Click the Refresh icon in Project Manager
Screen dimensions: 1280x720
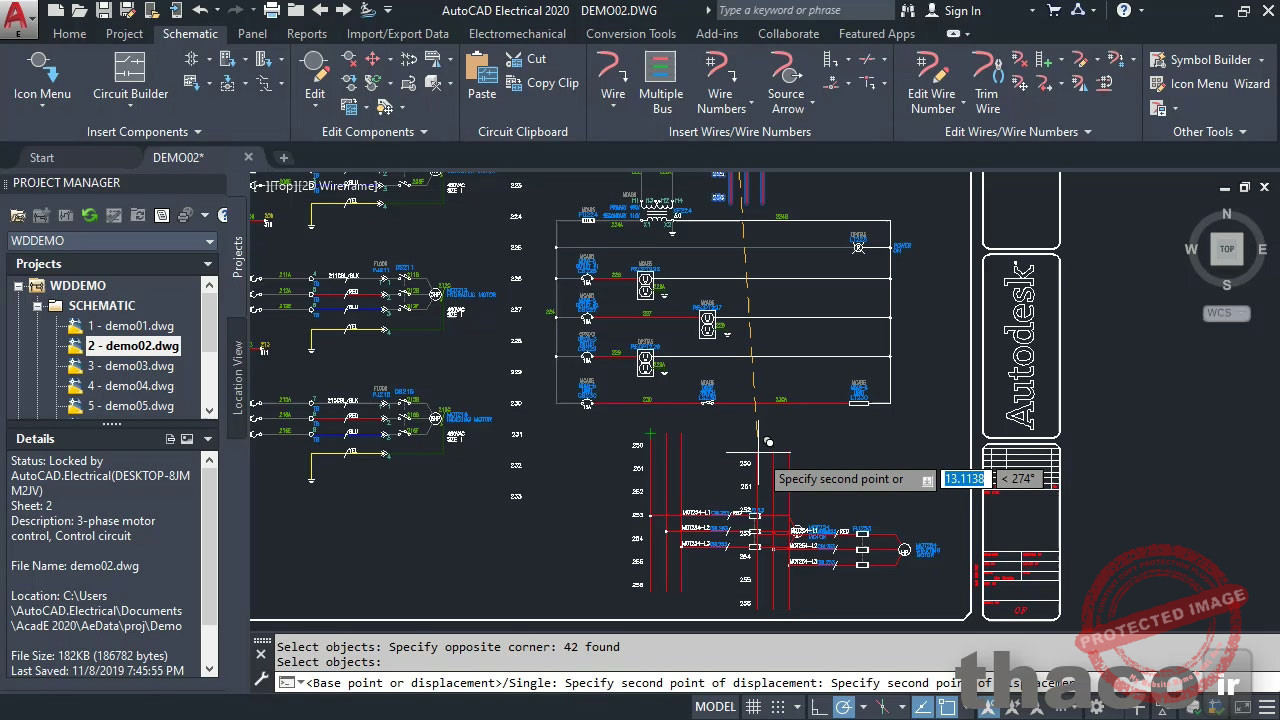89,215
